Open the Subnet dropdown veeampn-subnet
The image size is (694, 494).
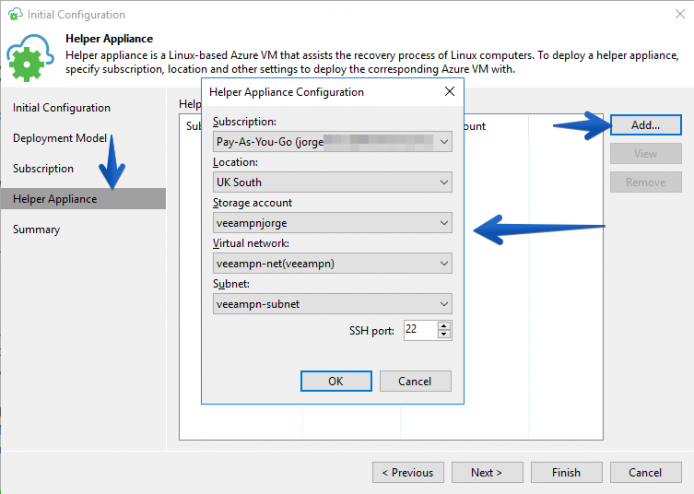pyautogui.click(x=332, y=304)
